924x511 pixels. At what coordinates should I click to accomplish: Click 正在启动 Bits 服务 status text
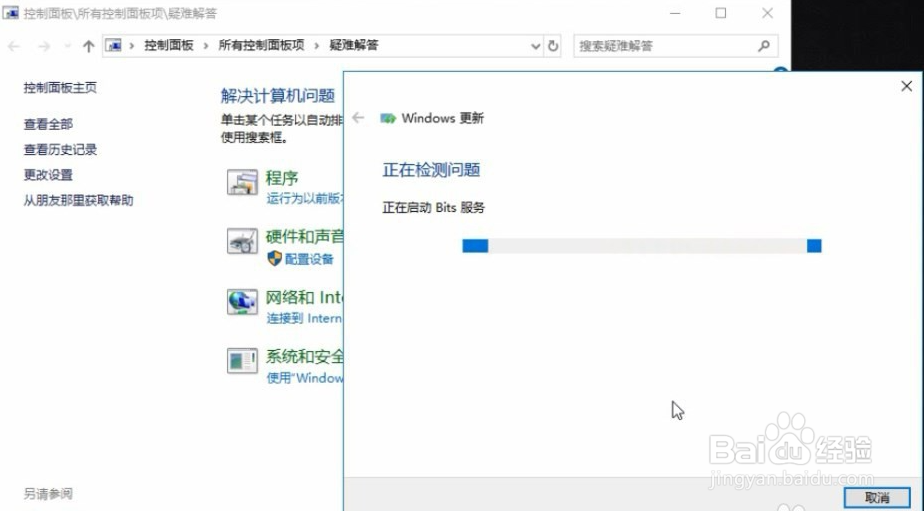(434, 207)
